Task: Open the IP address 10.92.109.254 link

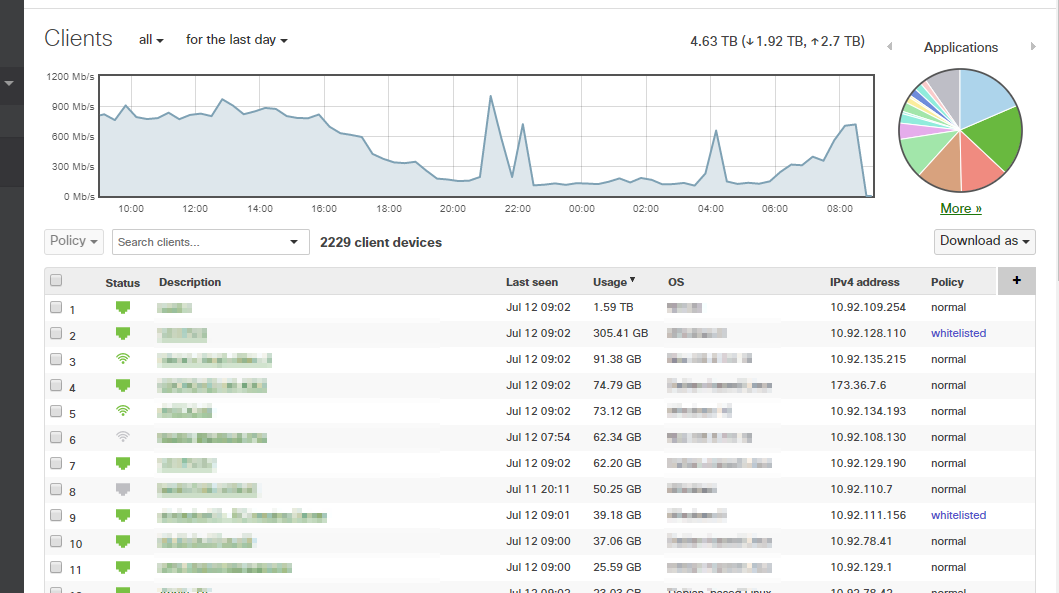Action: pos(868,308)
